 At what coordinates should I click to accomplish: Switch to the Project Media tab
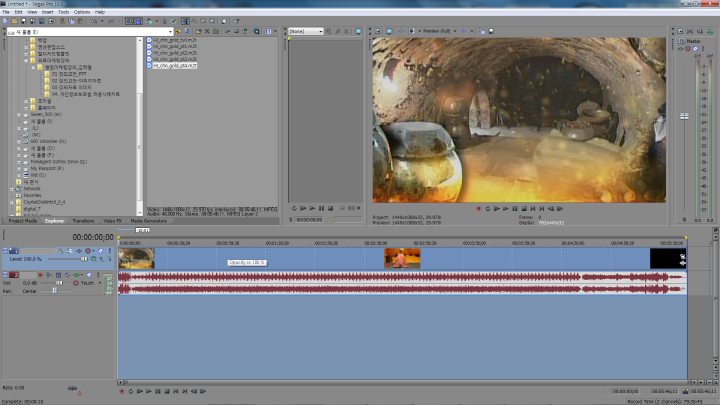click(22, 221)
